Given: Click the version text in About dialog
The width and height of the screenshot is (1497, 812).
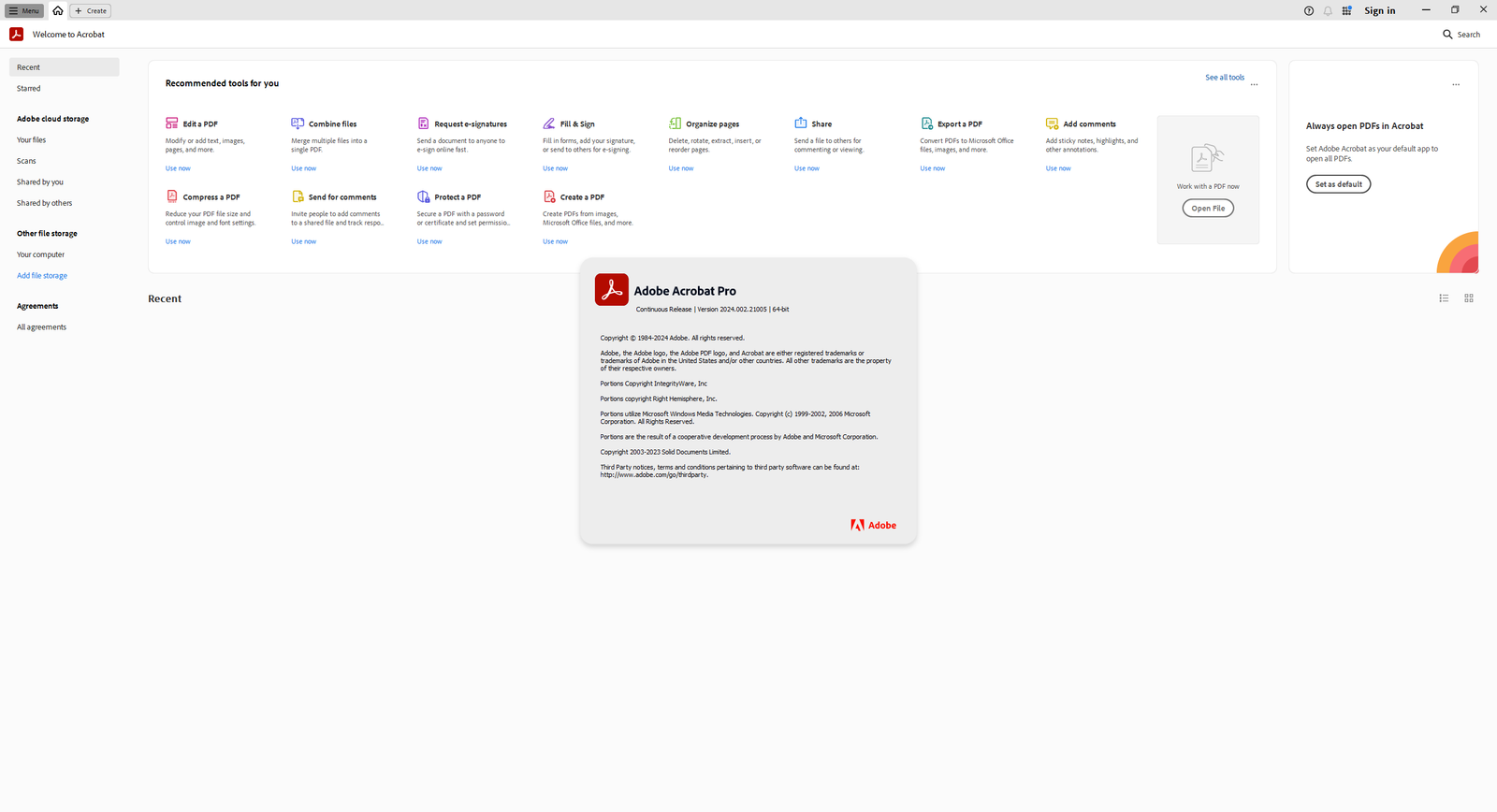Looking at the screenshot, I should tap(712, 310).
